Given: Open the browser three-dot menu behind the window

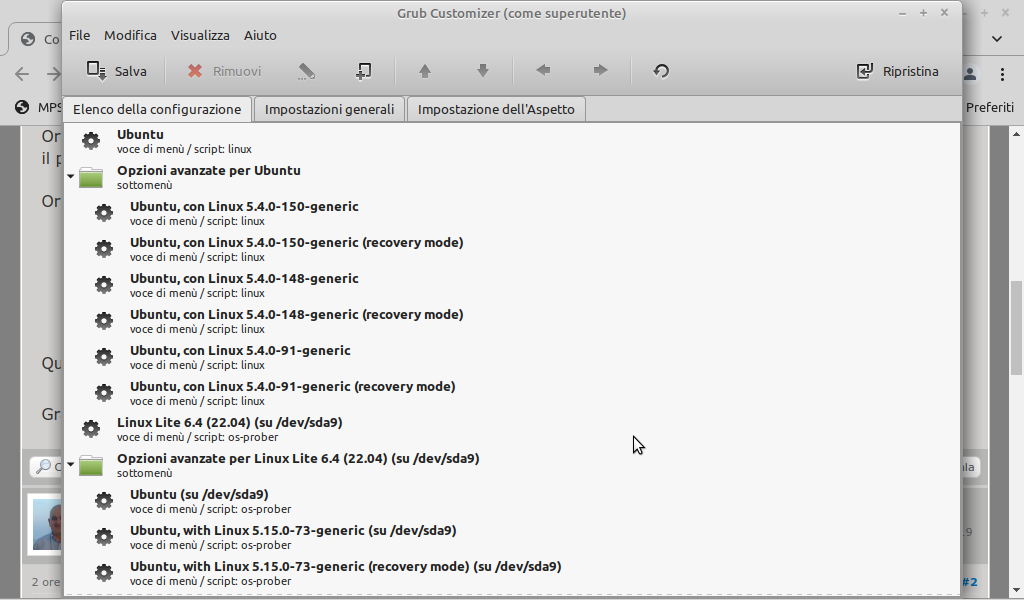Looking at the screenshot, I should click(x=1002, y=74).
